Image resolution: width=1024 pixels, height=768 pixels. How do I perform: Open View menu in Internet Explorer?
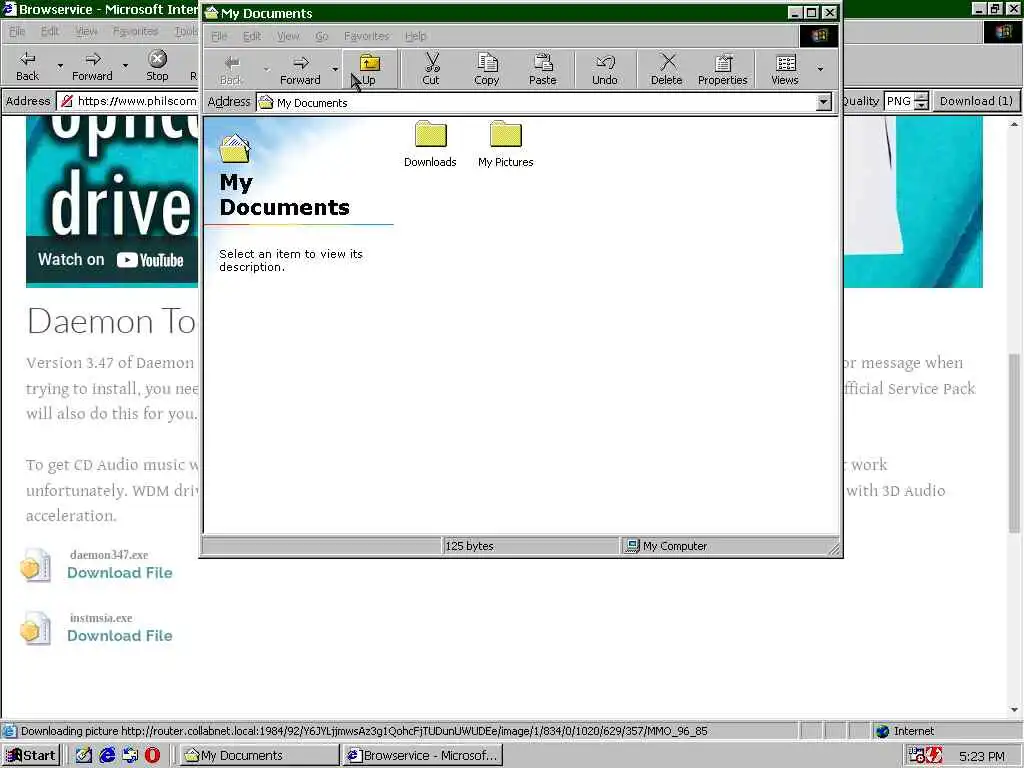coord(86,31)
